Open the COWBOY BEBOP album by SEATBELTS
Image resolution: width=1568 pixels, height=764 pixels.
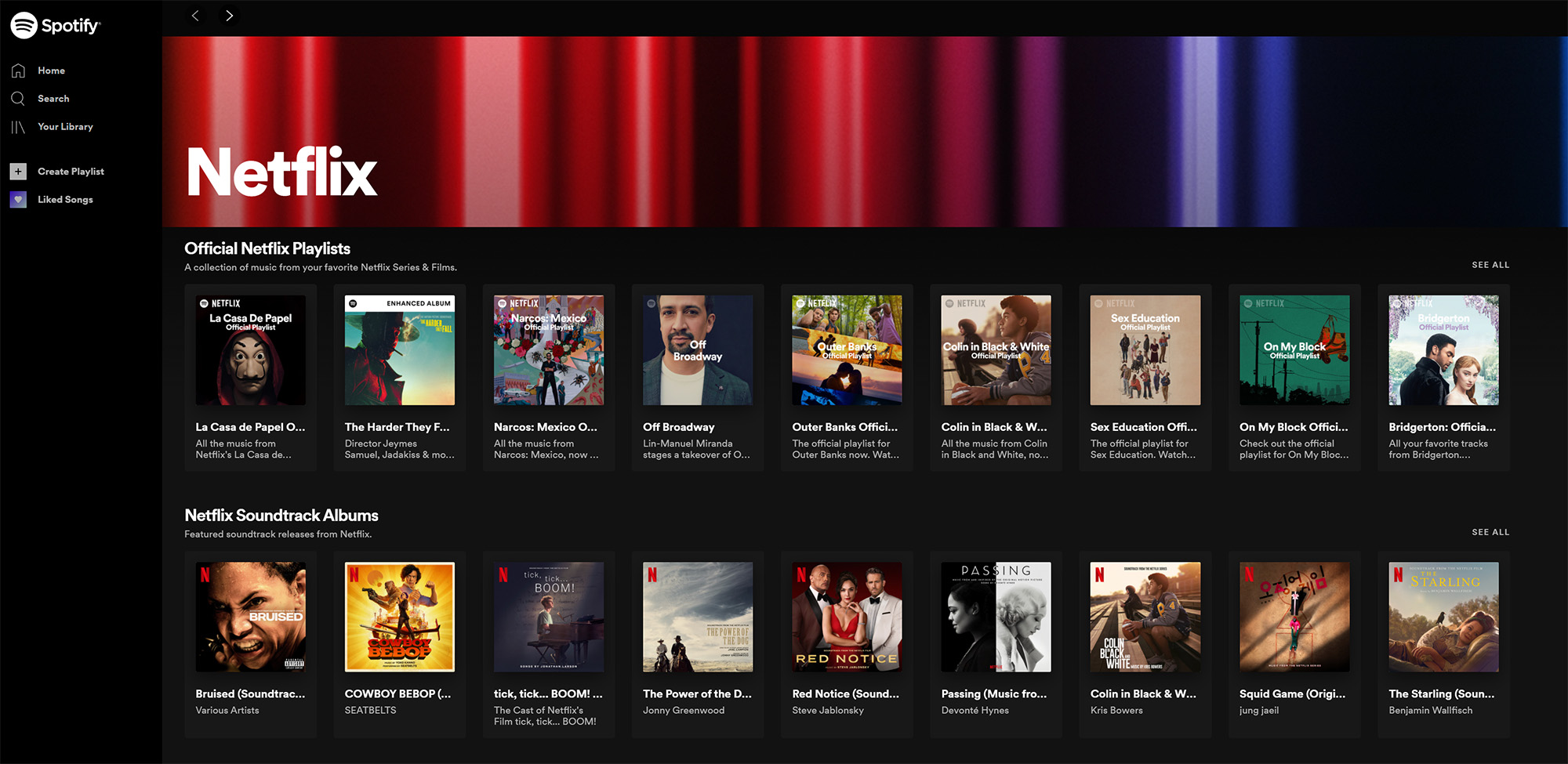[400, 617]
